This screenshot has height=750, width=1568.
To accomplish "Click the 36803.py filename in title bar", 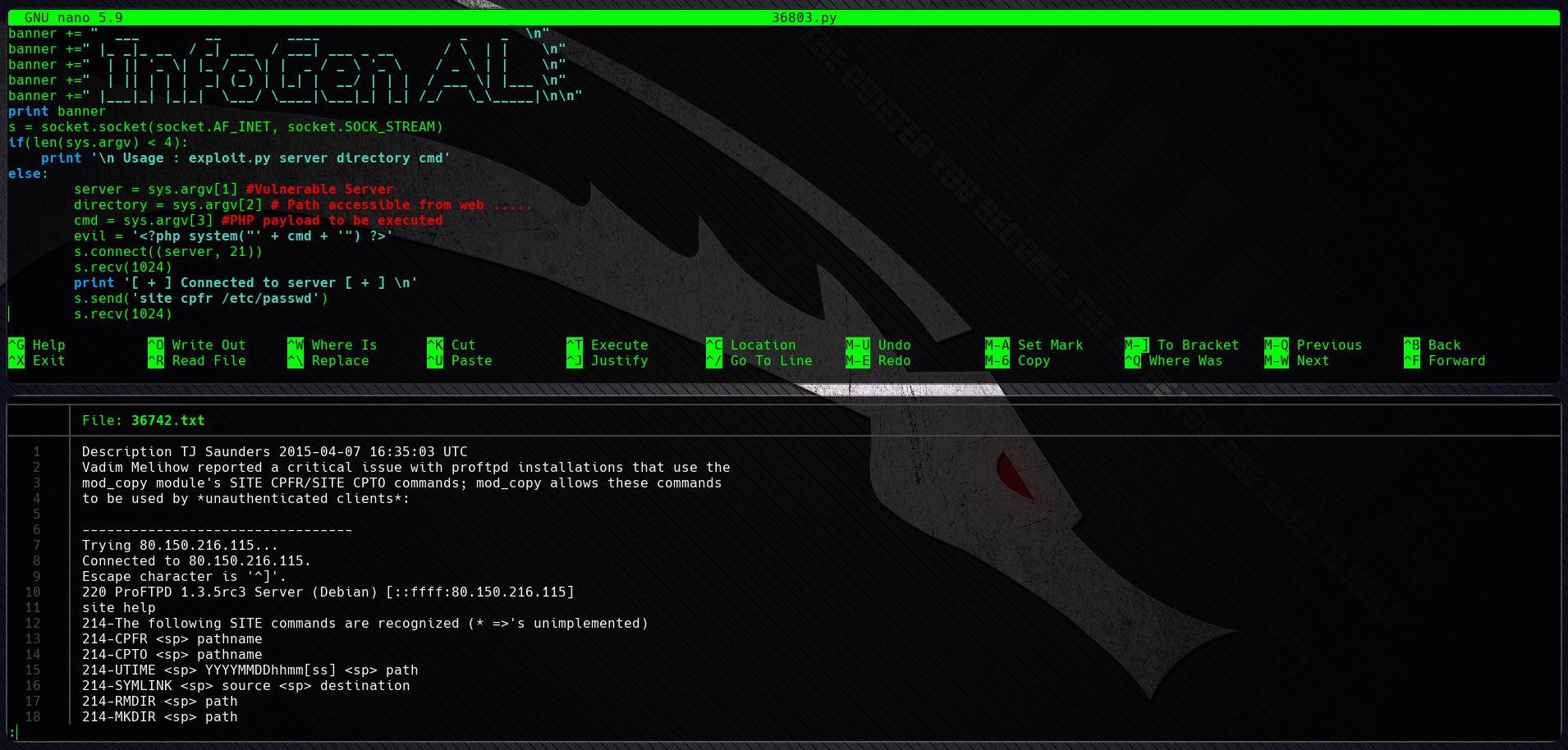I will pyautogui.click(x=805, y=17).
